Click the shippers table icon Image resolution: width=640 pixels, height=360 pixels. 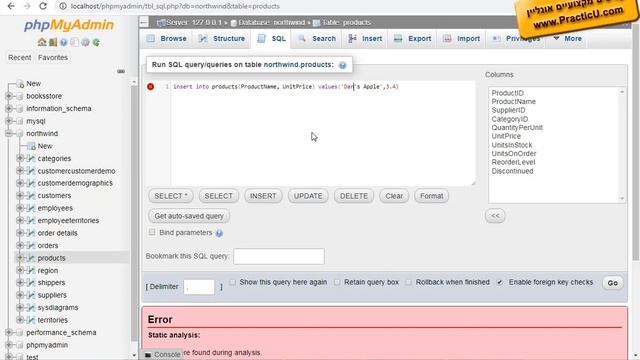[31, 282]
